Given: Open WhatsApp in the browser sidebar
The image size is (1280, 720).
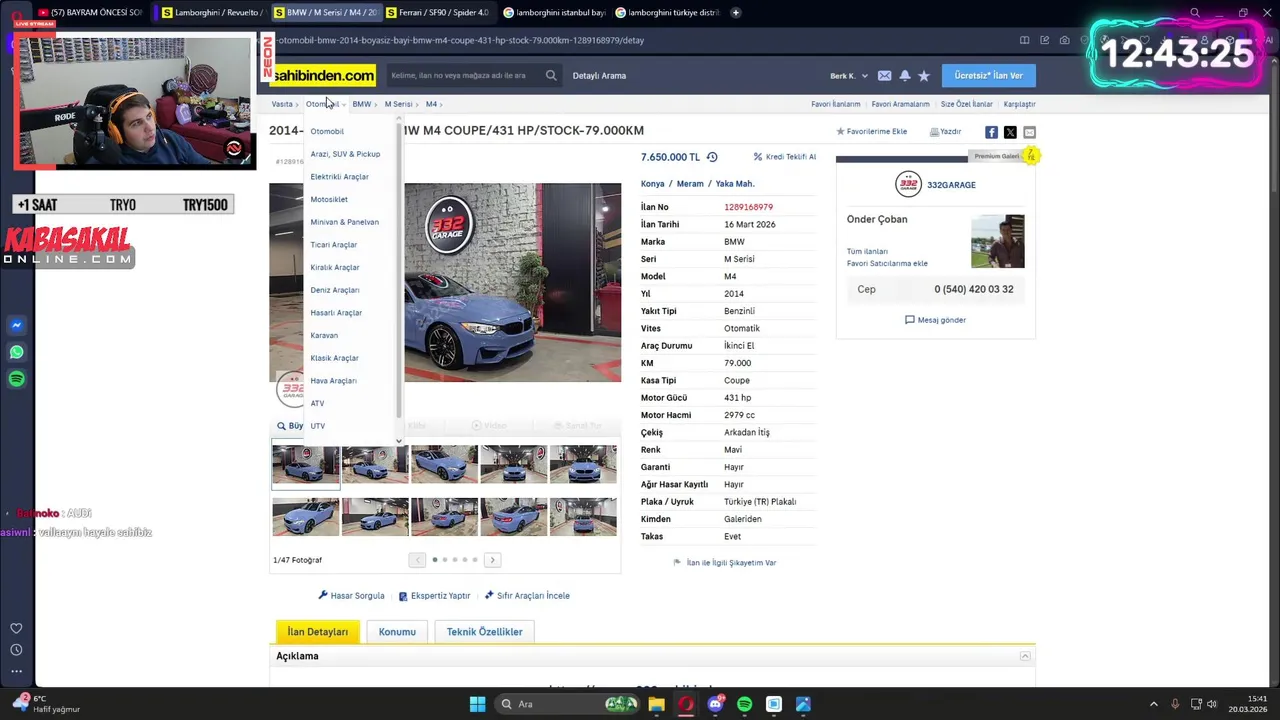Looking at the screenshot, I should click(x=16, y=352).
